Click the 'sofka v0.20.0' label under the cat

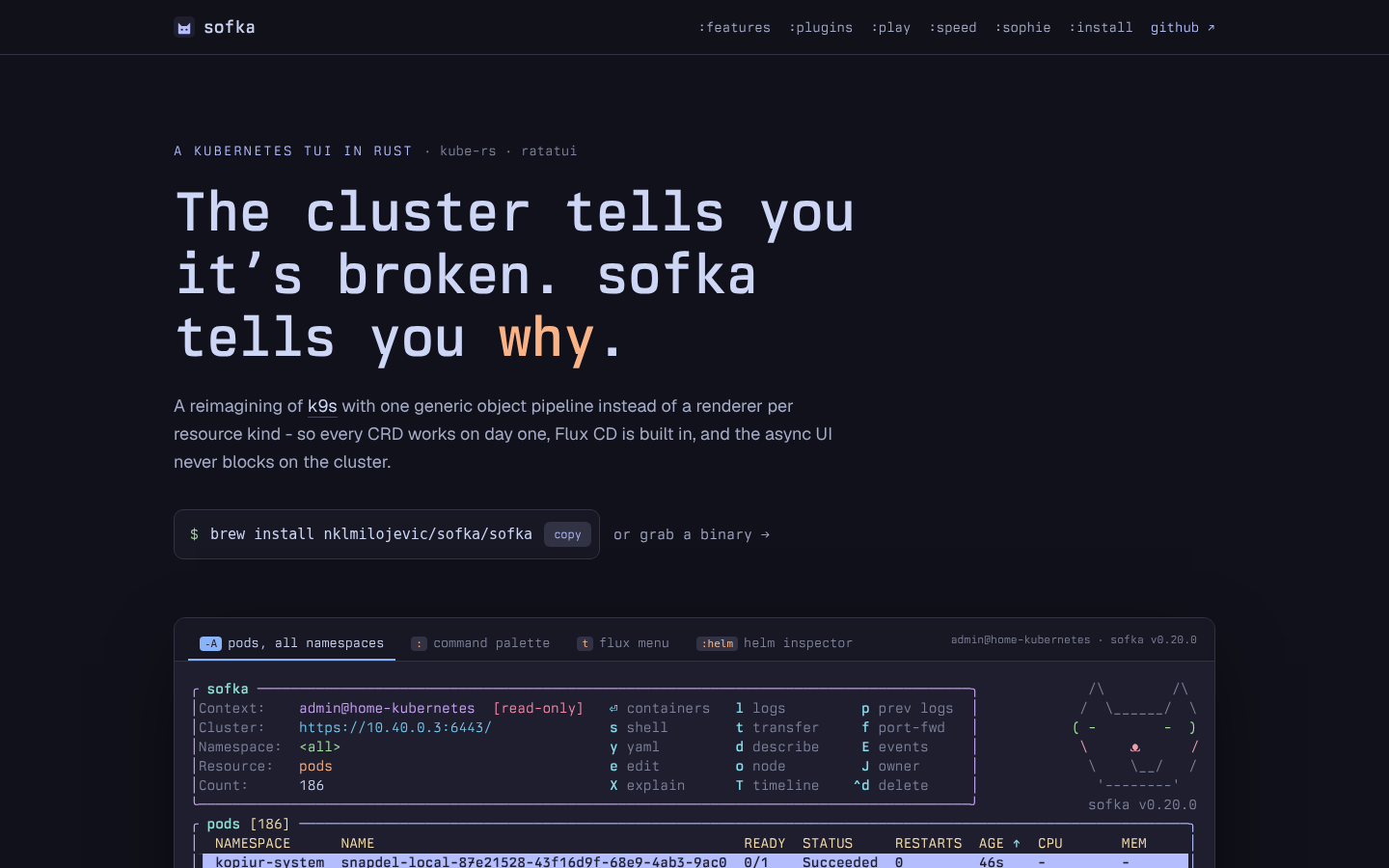(x=1142, y=804)
